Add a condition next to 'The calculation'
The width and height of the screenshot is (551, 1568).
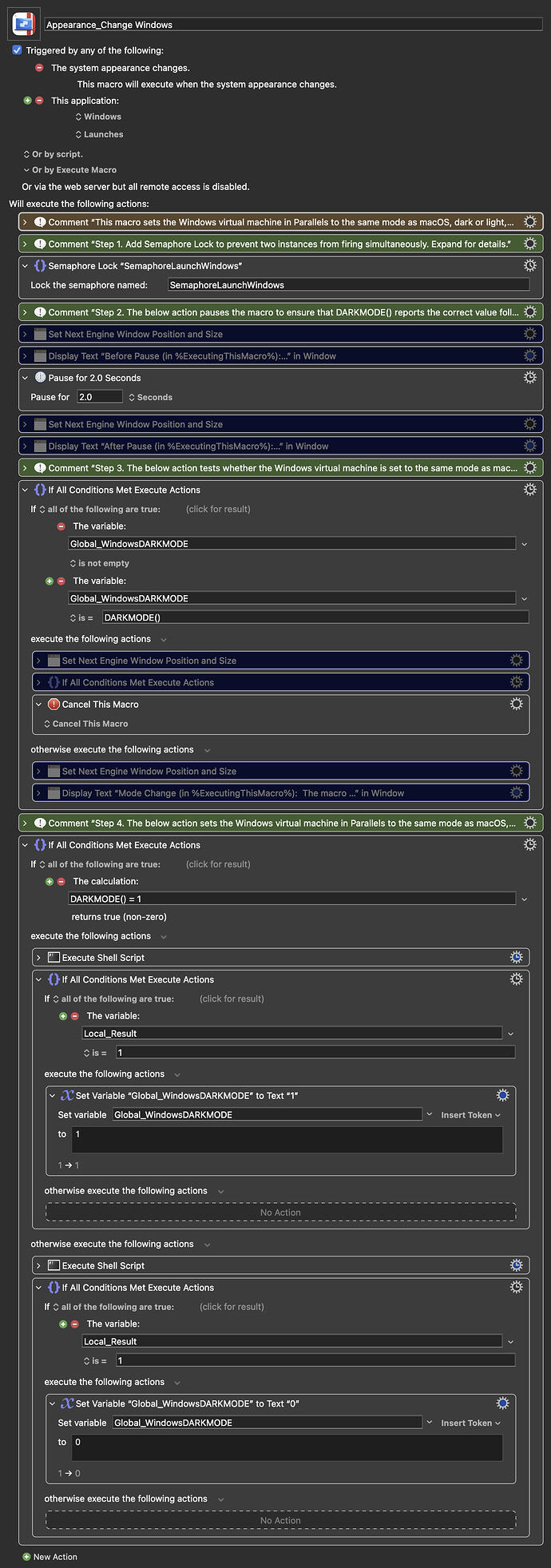tap(50, 881)
